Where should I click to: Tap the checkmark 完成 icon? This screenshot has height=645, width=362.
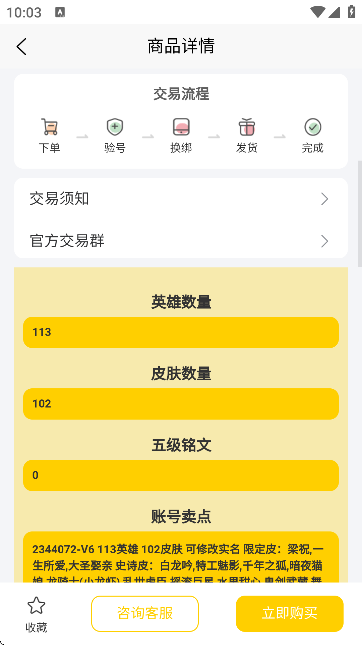[x=313, y=127]
